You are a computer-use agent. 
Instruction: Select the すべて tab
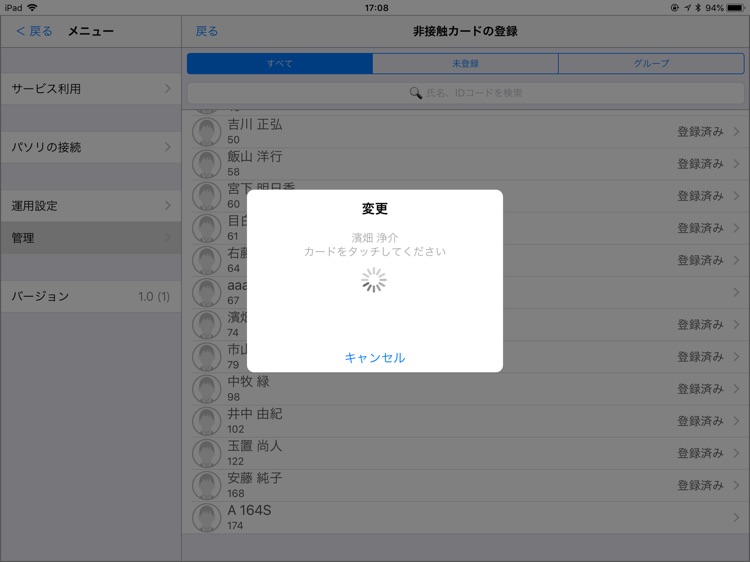click(280, 64)
